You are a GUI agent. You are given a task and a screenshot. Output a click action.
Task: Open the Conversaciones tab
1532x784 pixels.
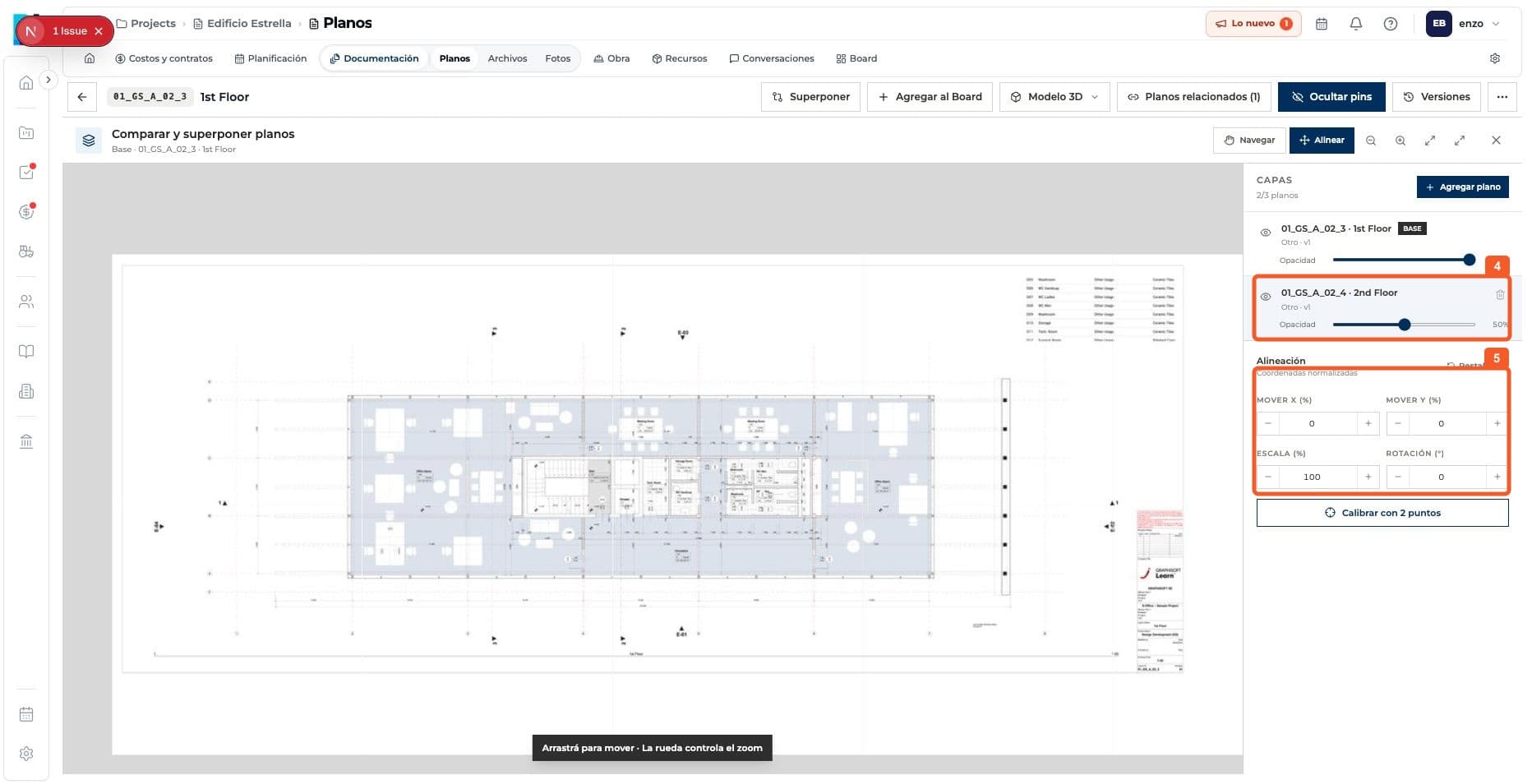click(x=772, y=58)
